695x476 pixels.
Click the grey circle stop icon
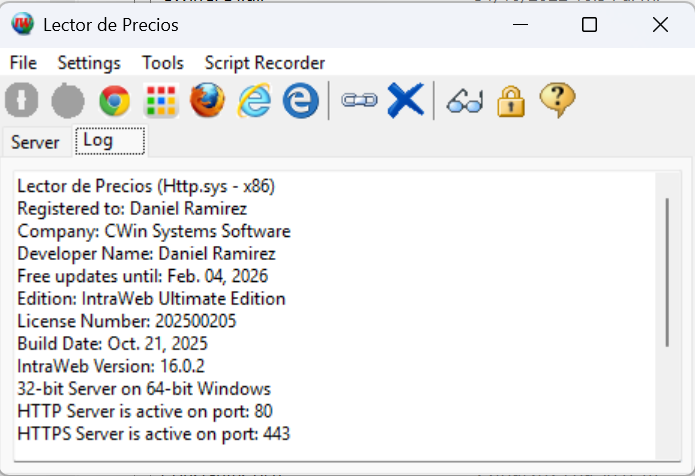[68, 101]
